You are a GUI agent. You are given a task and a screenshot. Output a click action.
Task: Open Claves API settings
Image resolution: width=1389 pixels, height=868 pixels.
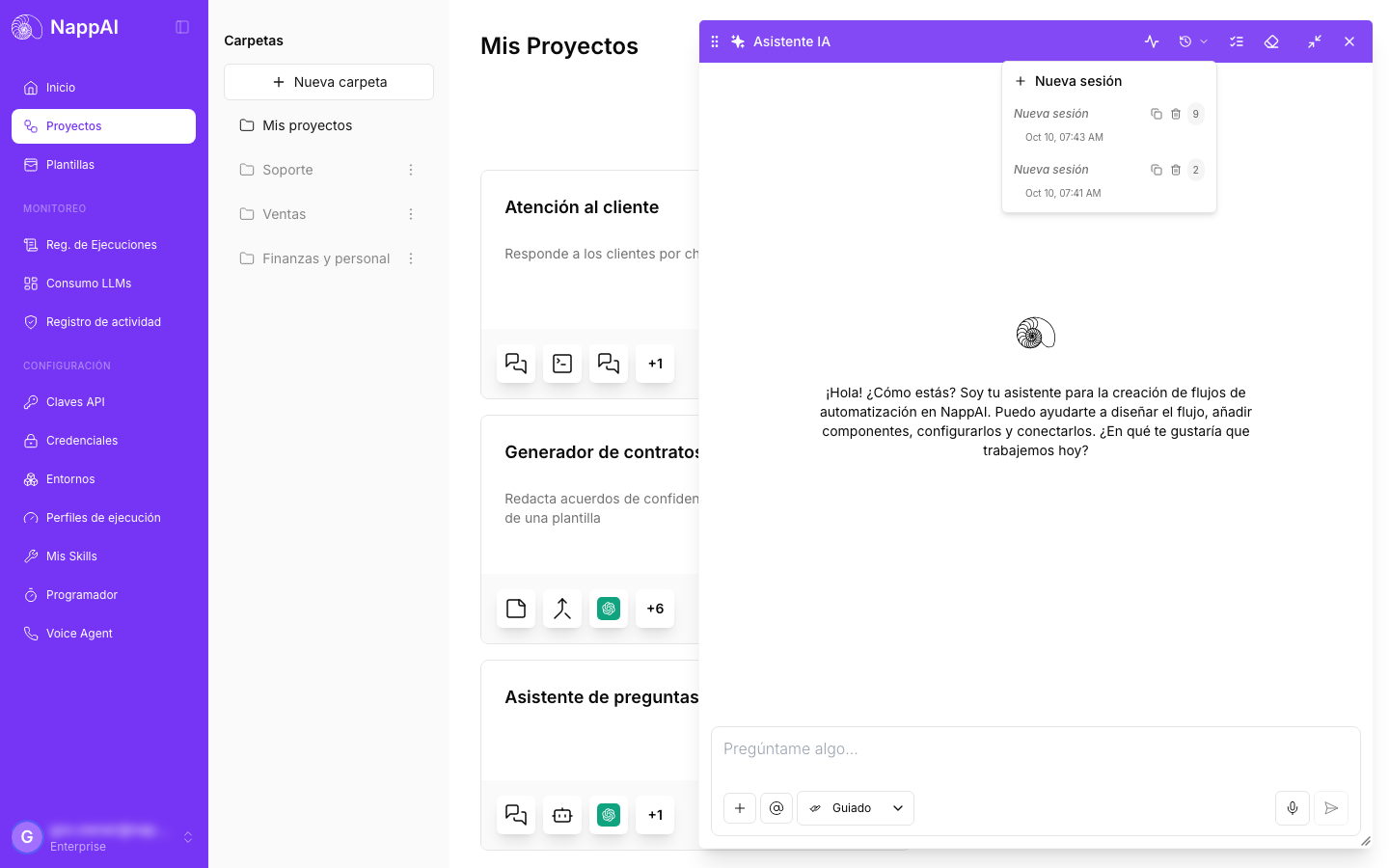pos(103,402)
